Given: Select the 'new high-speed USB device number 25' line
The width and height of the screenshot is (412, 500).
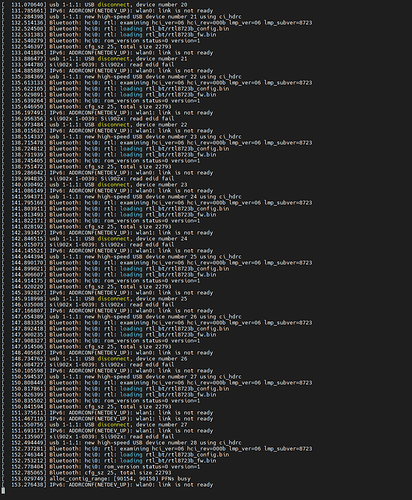Looking at the screenshot, I should (121, 257).
